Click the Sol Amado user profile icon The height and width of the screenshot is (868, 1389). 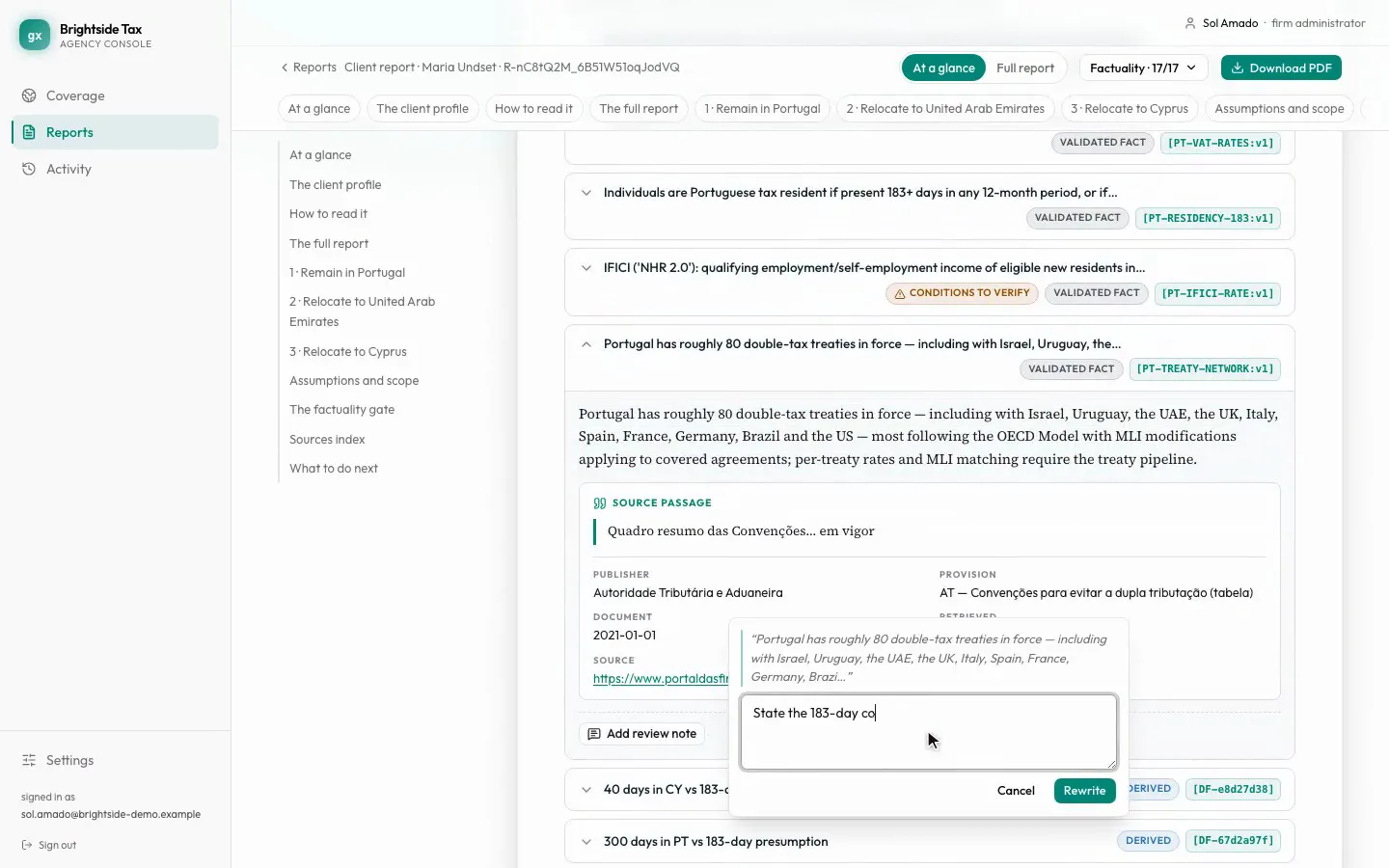click(x=1190, y=23)
